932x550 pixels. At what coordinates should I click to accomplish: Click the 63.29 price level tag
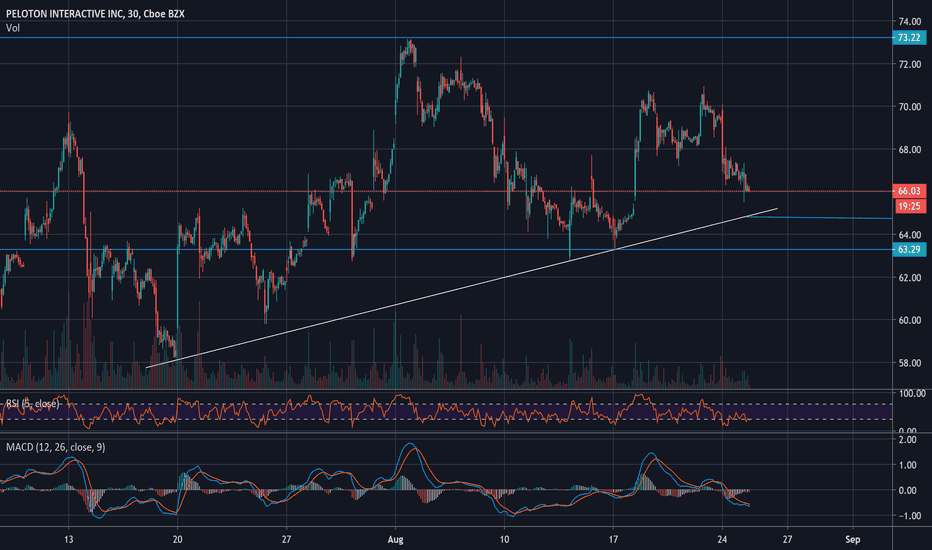[909, 249]
